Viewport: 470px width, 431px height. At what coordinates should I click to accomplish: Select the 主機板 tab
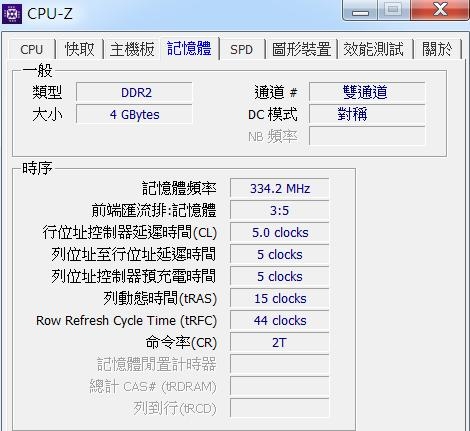132,50
